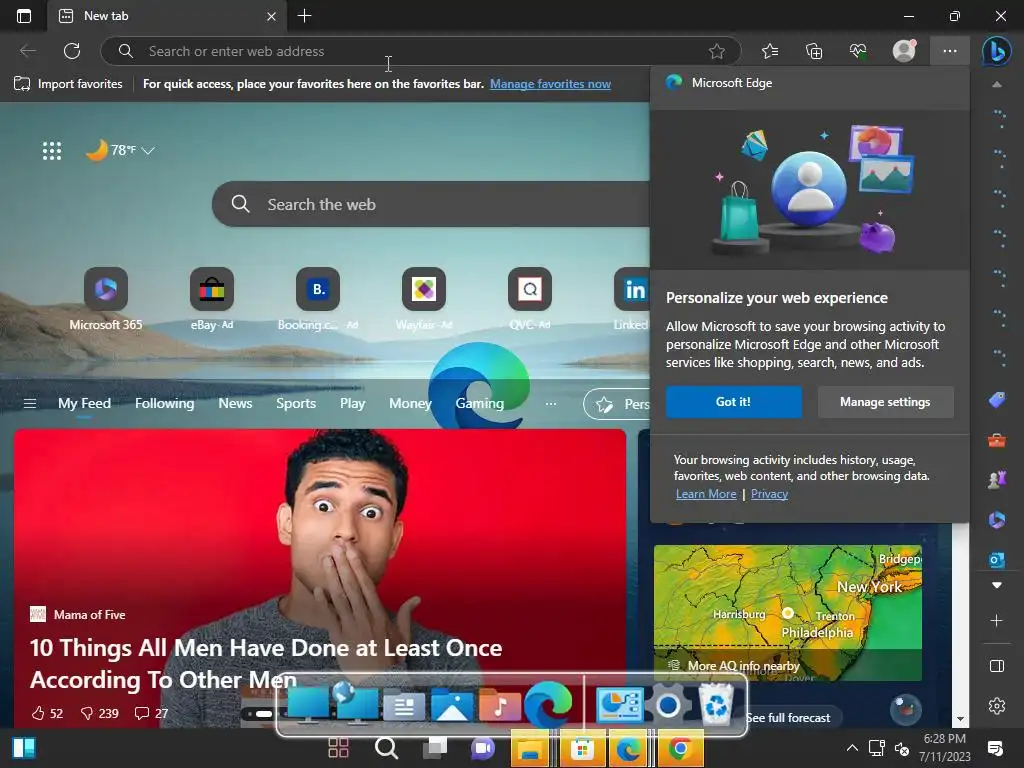Click page scrollbar down arrow
The image size is (1024, 768).
pyautogui.click(x=960, y=720)
